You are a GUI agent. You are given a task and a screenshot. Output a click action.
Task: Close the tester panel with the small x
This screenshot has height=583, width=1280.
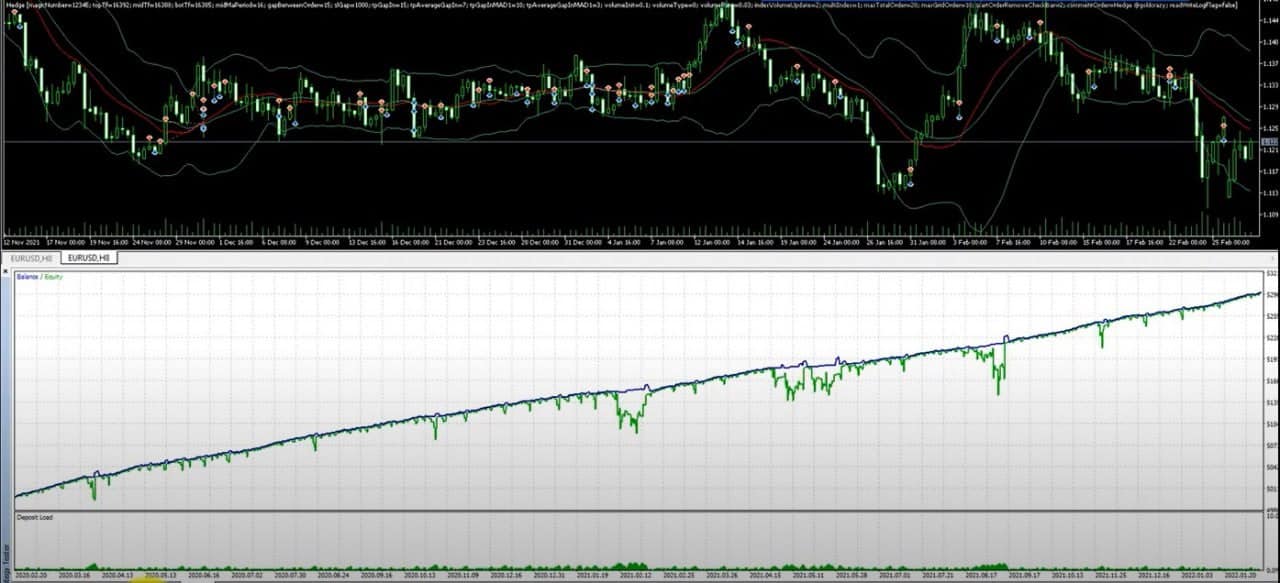[x=5, y=273]
